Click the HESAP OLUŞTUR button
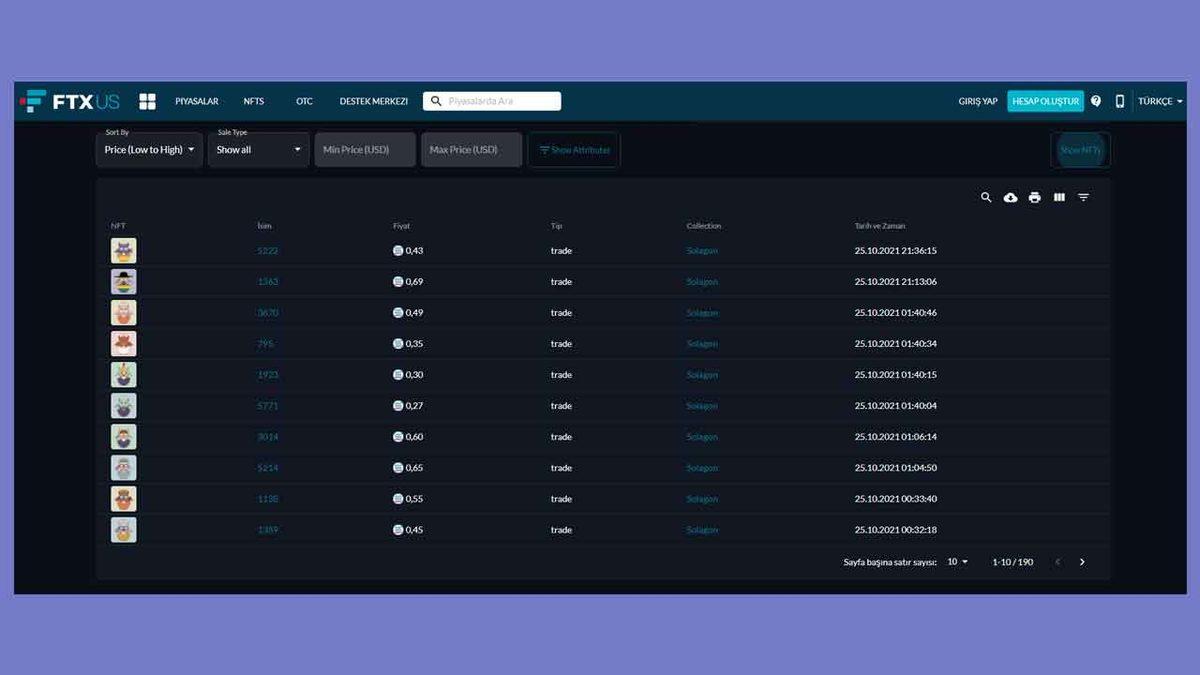This screenshot has width=1200, height=675. click(1045, 101)
